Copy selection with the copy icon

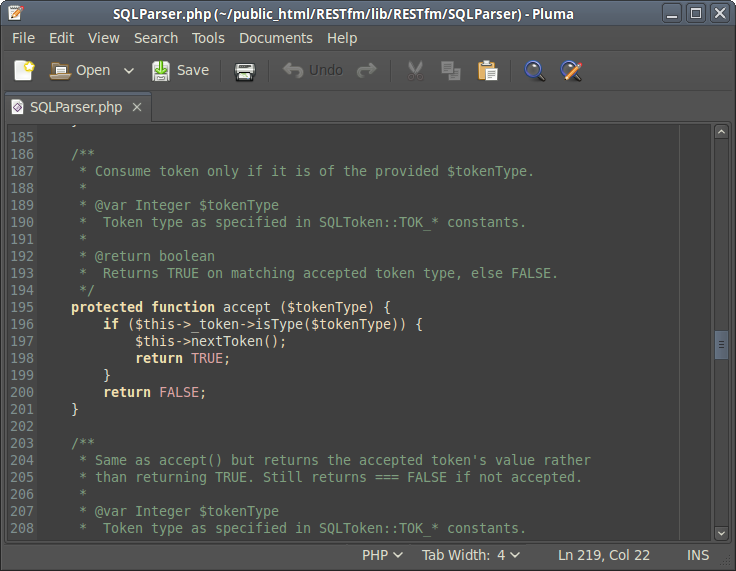(451, 71)
